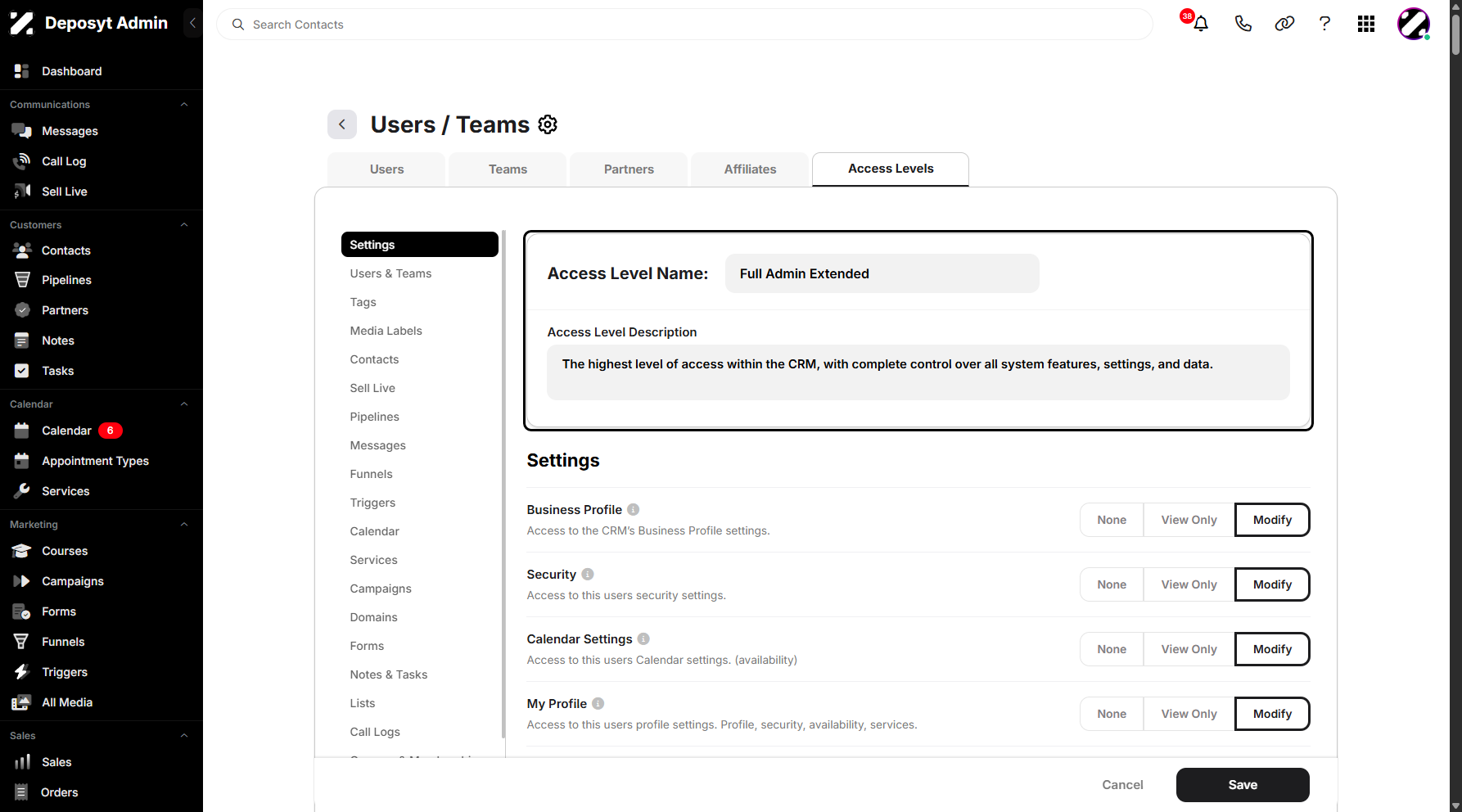
Task: Collapse the Marketing section
Action: point(184,525)
